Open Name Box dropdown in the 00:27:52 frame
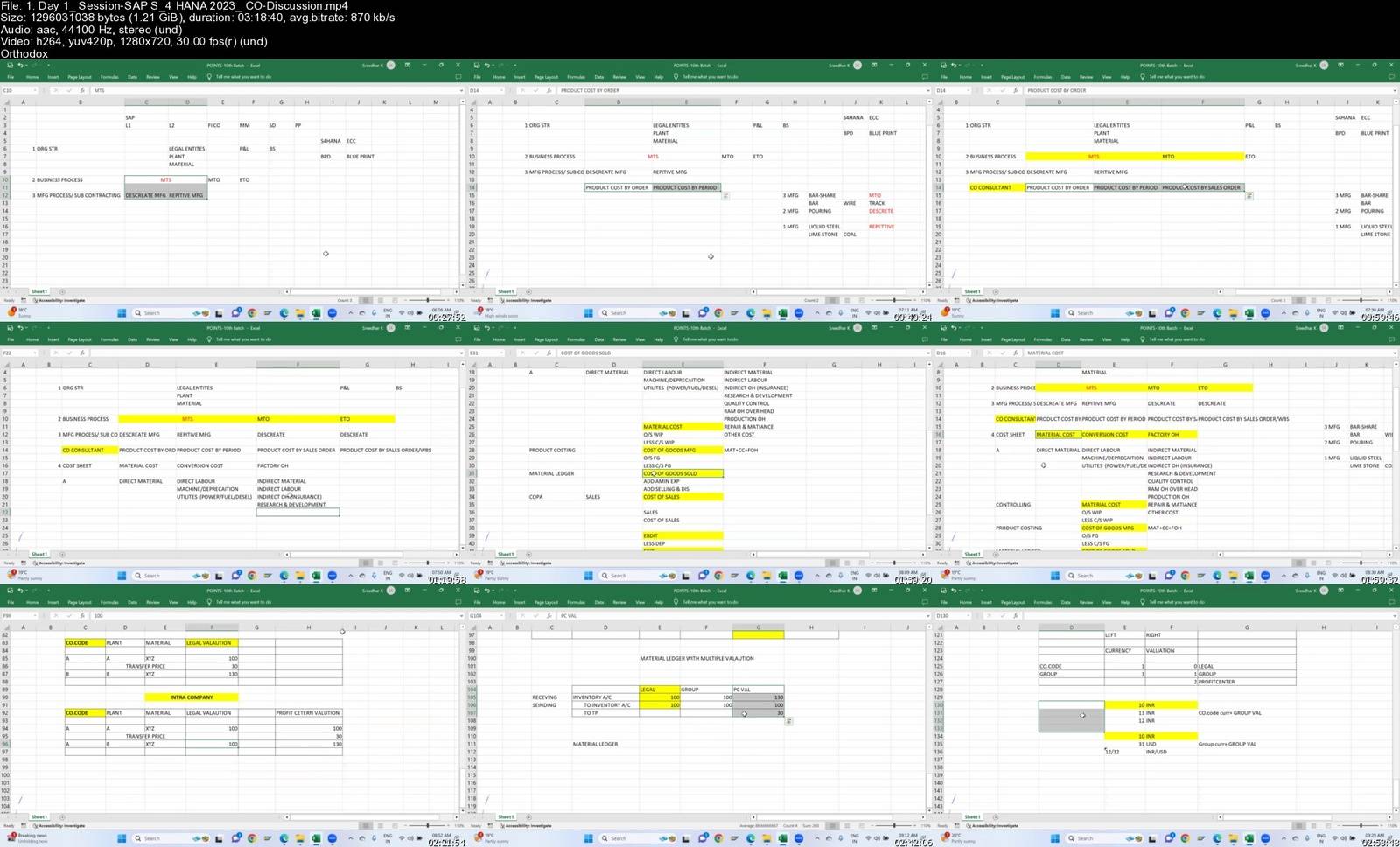This screenshot has width=1400, height=847. 35,90
